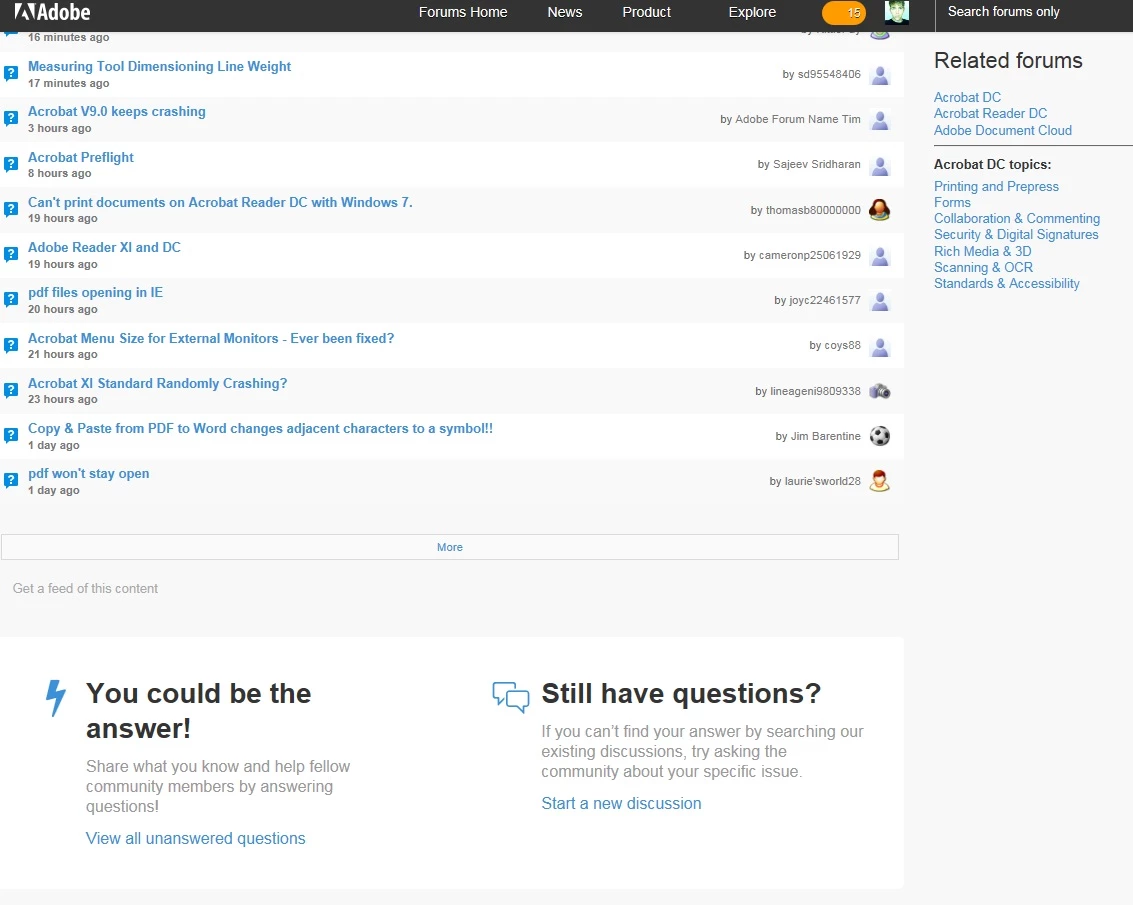Click speech bubbles icon by Still have questions
The width and height of the screenshot is (1133, 905).
coord(511,697)
